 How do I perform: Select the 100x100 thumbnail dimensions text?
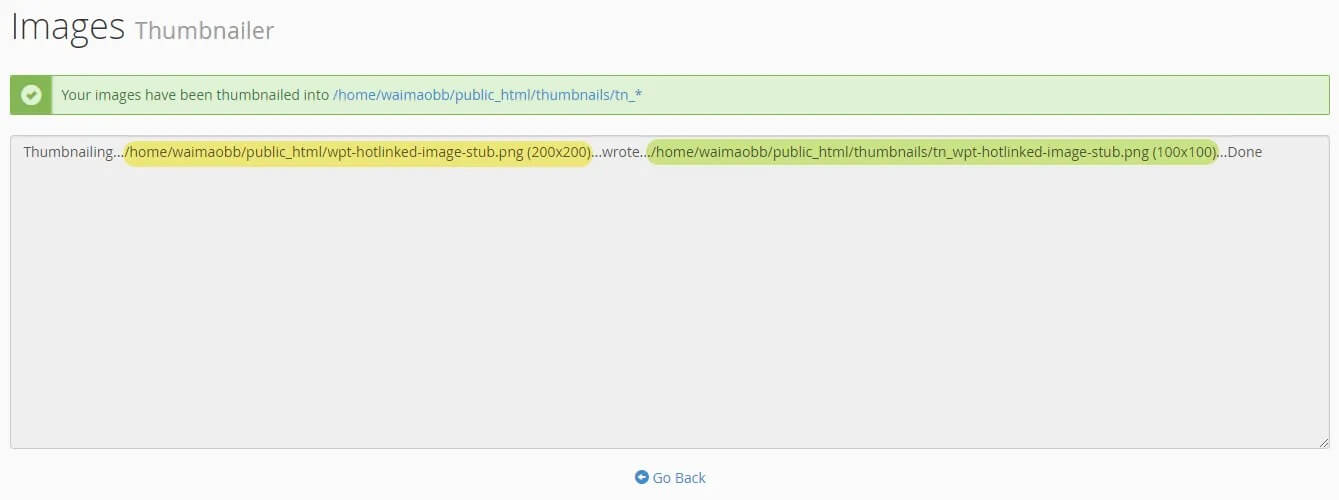(x=1184, y=152)
